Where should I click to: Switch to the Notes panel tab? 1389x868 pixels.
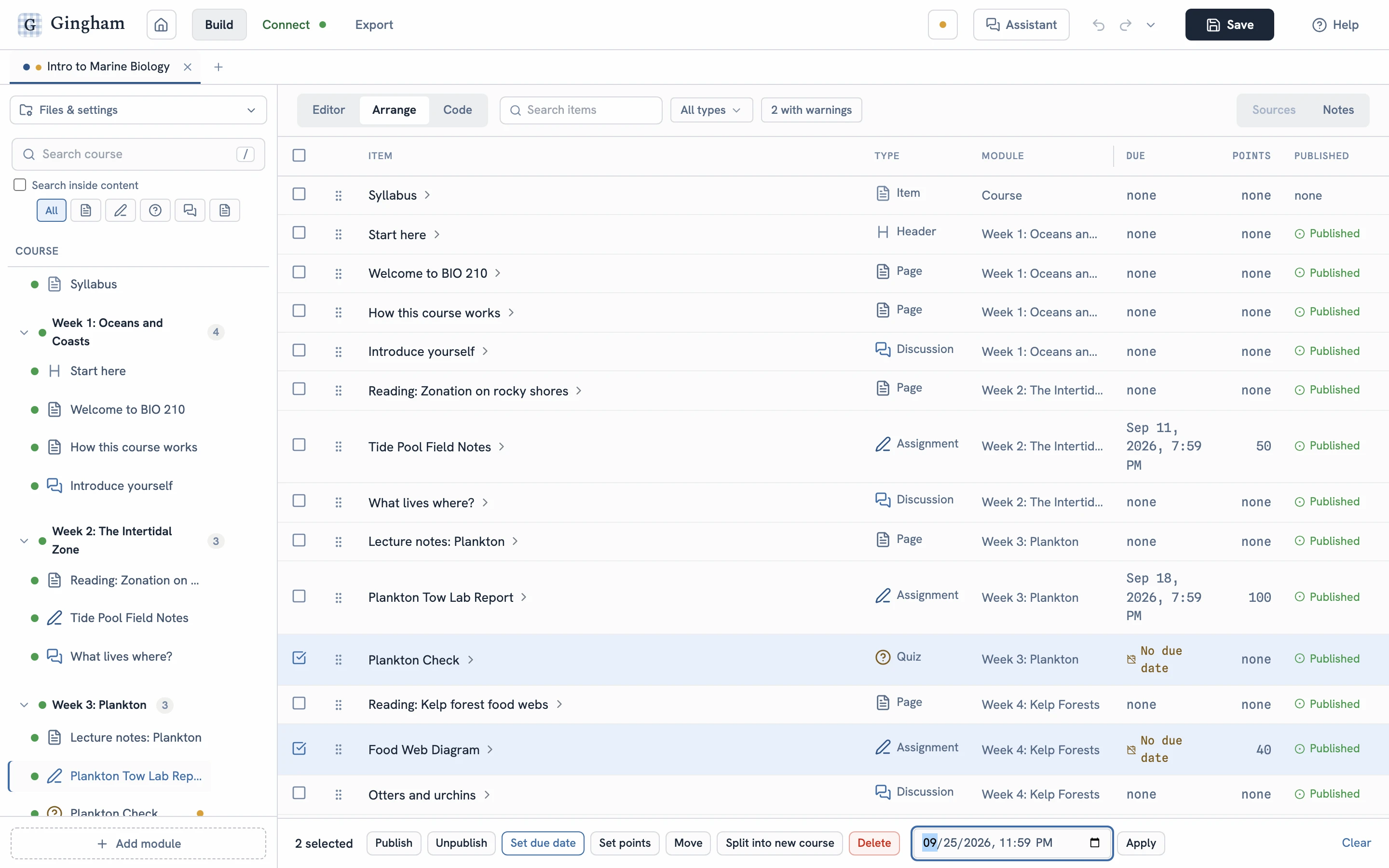tap(1338, 109)
